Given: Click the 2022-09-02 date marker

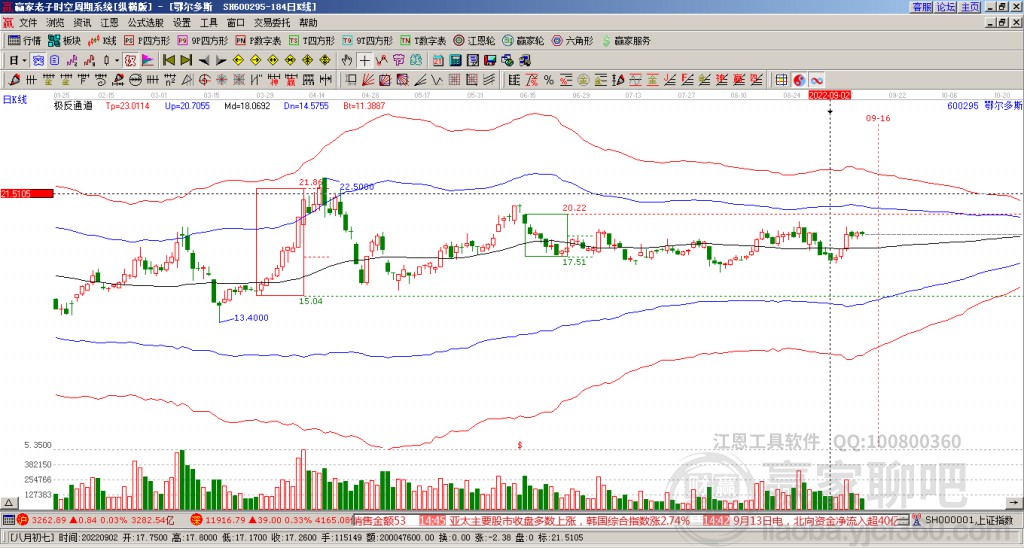Looking at the screenshot, I should (x=829, y=95).
